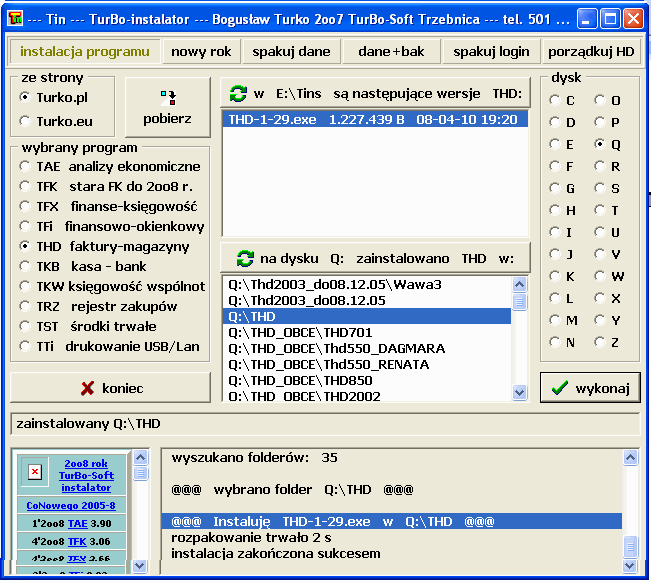
Task: Open the CoNowego 2005-8 link
Action: [x=71, y=506]
